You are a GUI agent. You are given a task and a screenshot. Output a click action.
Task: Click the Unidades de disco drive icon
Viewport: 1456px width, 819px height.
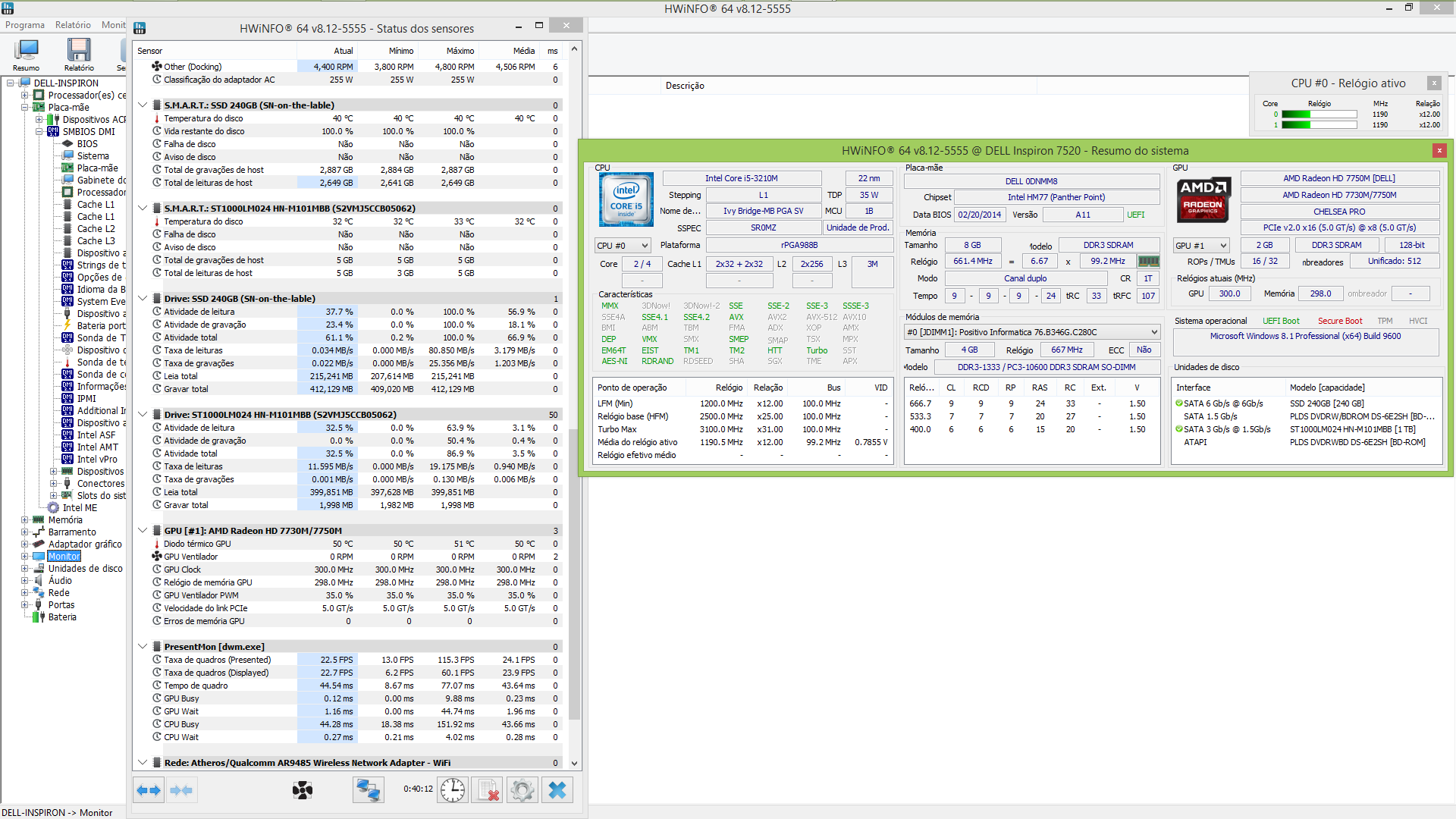click(x=39, y=568)
